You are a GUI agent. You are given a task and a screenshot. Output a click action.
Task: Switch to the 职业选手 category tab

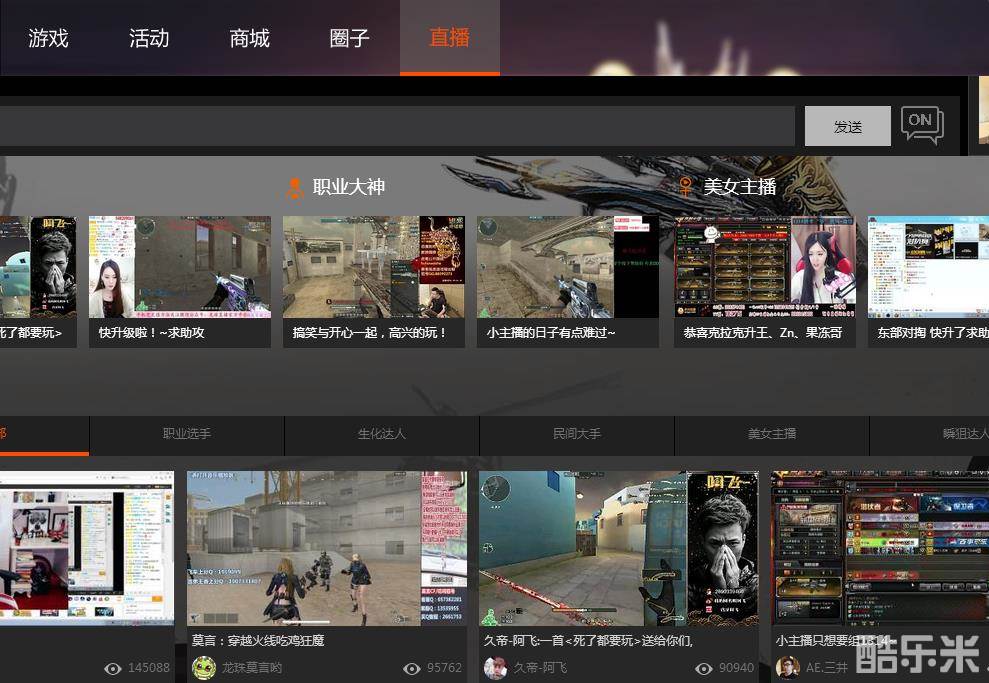187,434
